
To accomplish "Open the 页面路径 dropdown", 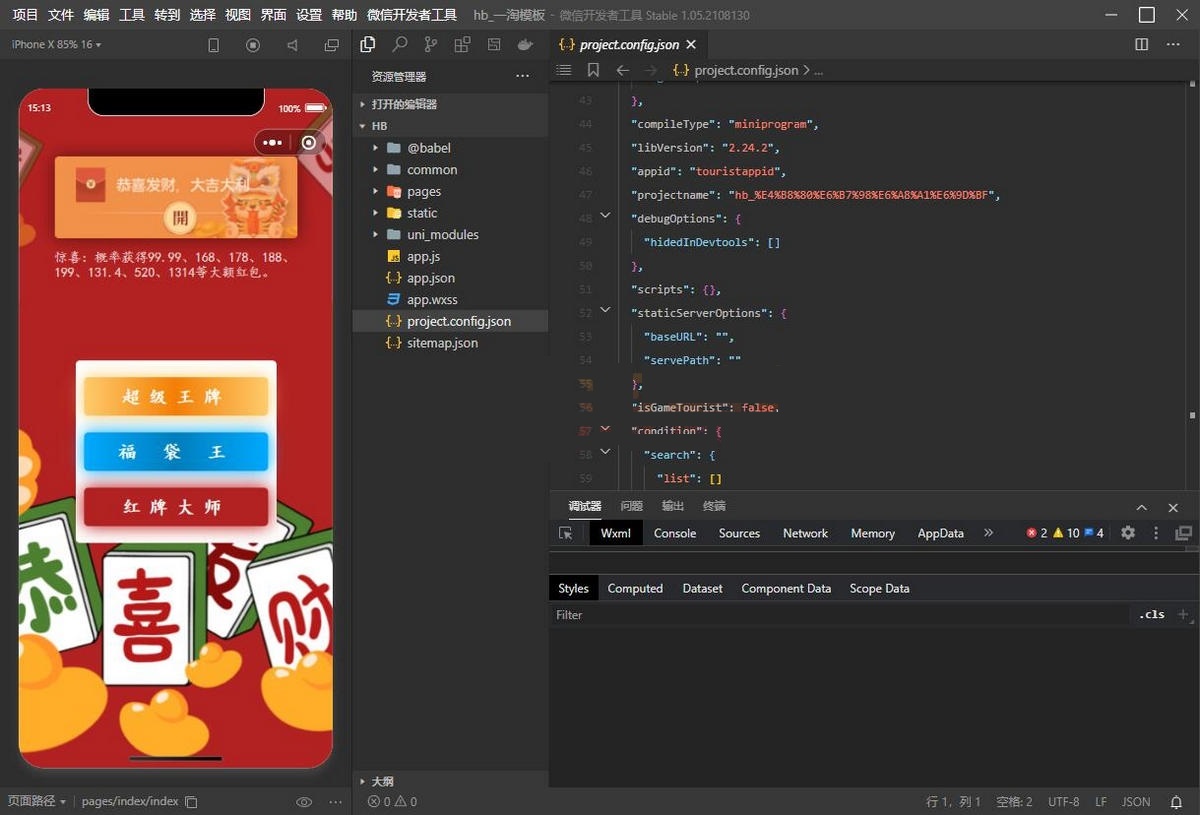I will (x=37, y=802).
